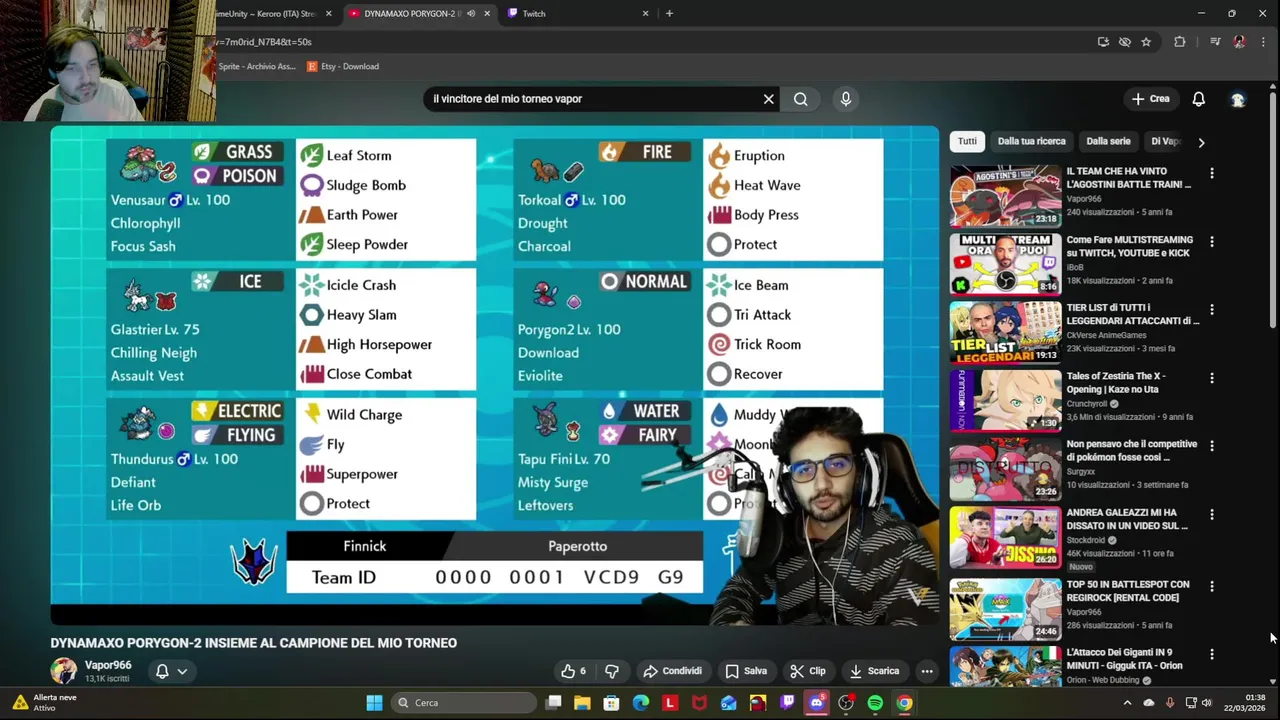This screenshot has width=1280, height=720.
Task: Toggle mute on the DYNAMAXO PORYGON-2 tab
Action: point(471,14)
